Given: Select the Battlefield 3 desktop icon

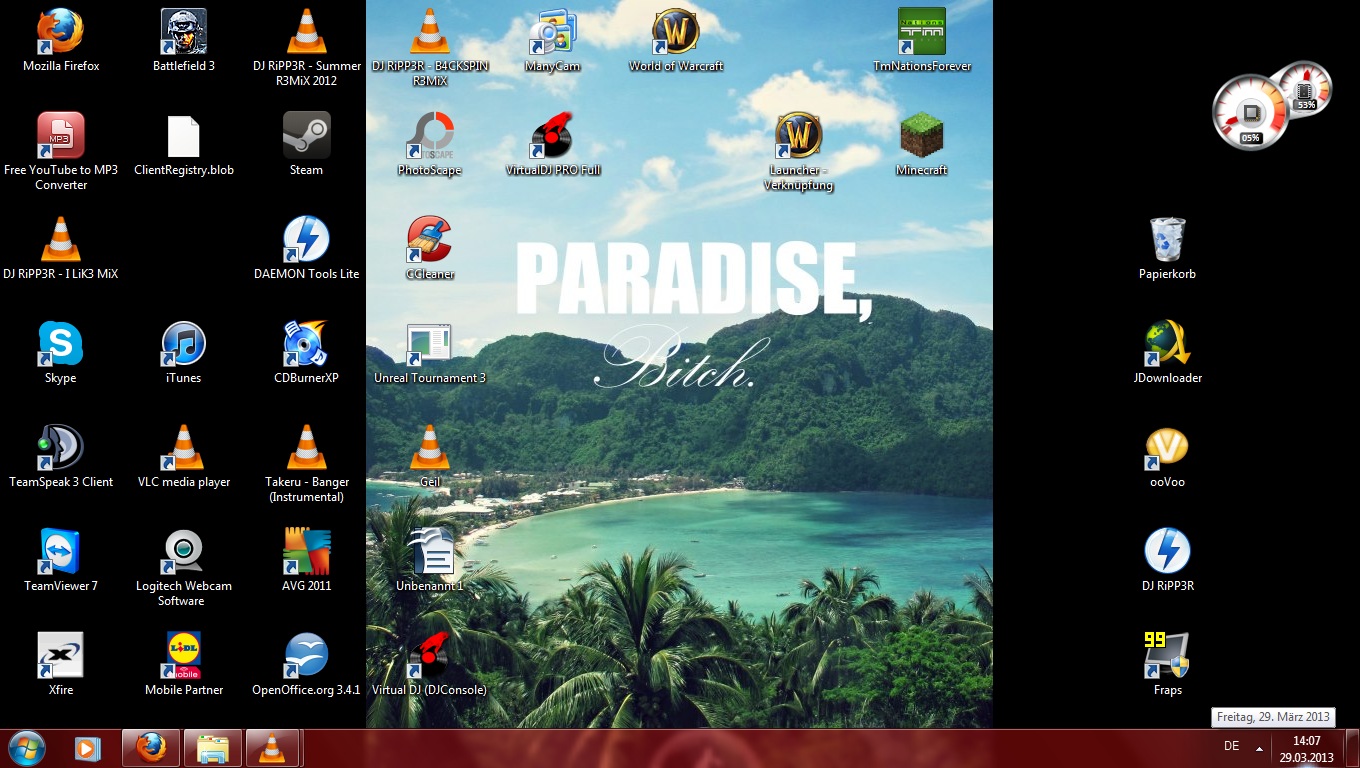Looking at the screenshot, I should click(184, 33).
